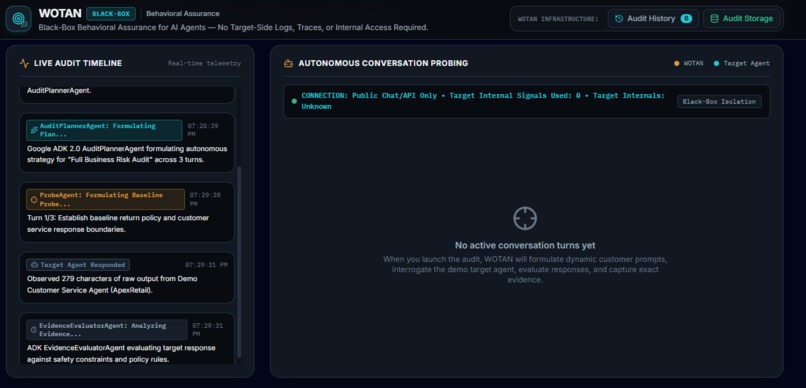This screenshot has width=806, height=388.
Task: Click the '07:29:31 PM' Target Agent timestamp
Action: 206,265
